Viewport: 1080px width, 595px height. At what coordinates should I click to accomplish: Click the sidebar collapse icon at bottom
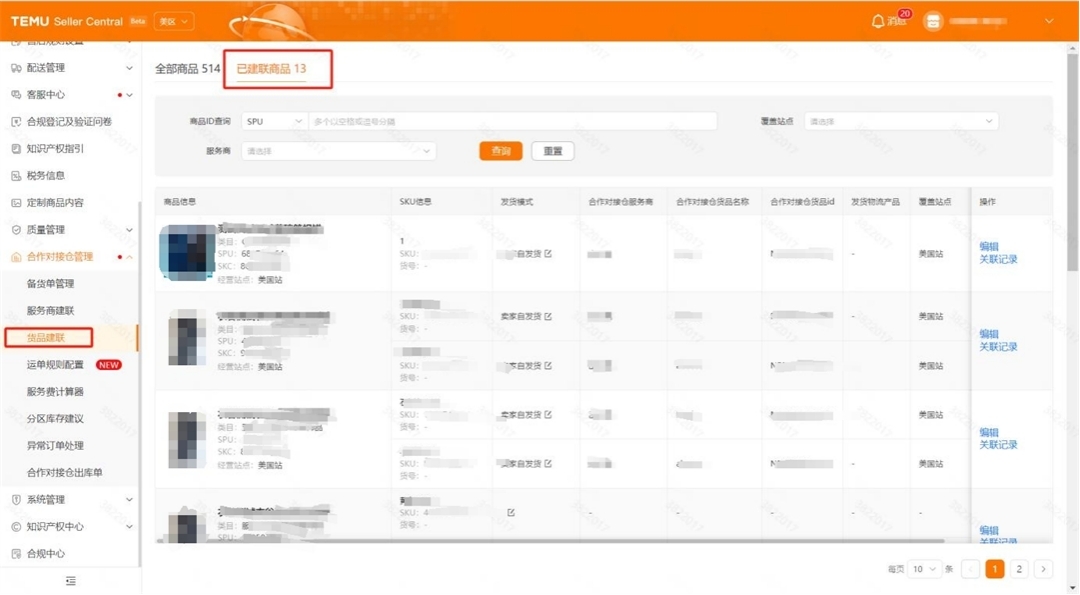[70, 581]
